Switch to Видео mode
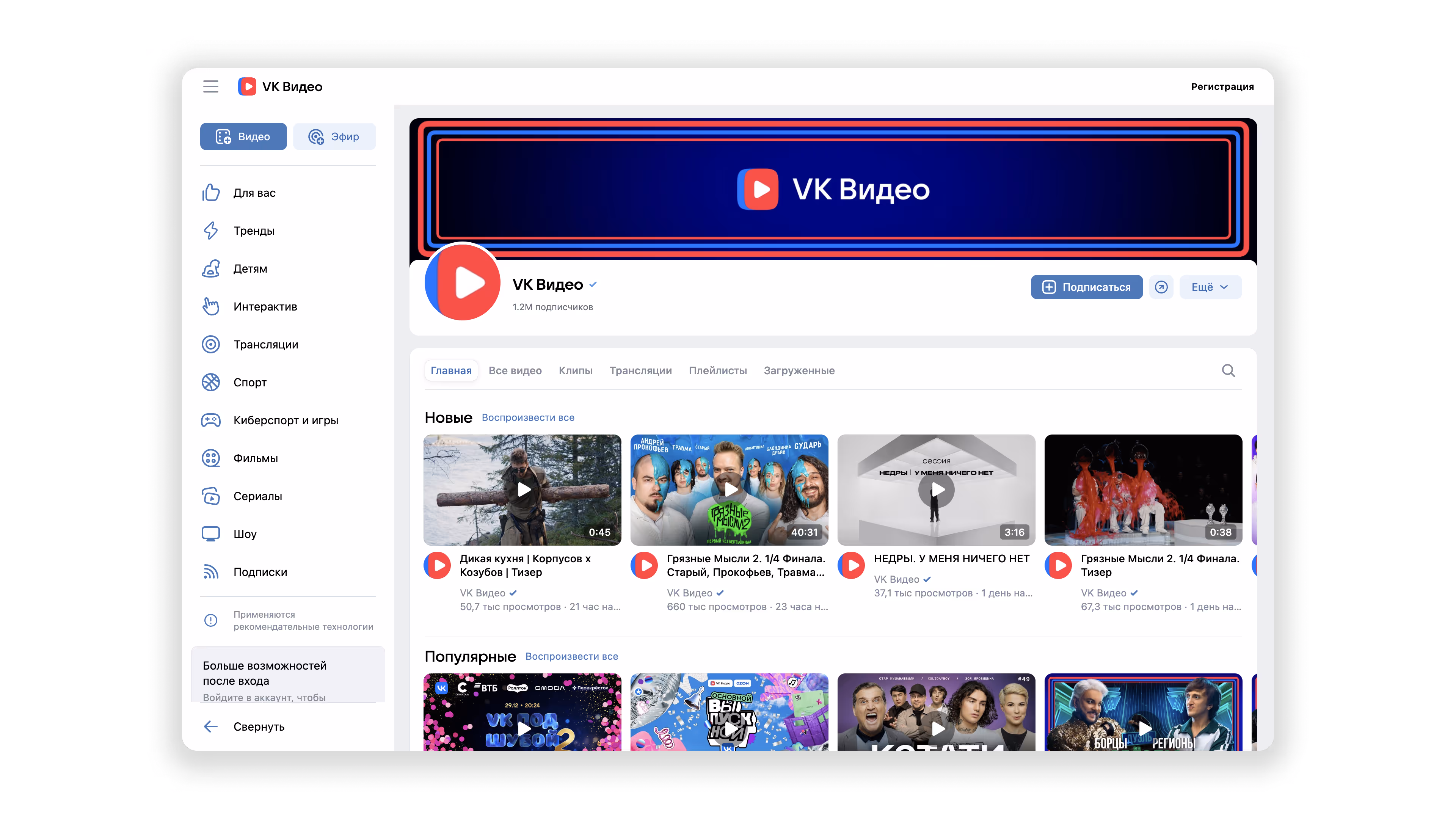The image size is (1456, 819). (x=243, y=136)
